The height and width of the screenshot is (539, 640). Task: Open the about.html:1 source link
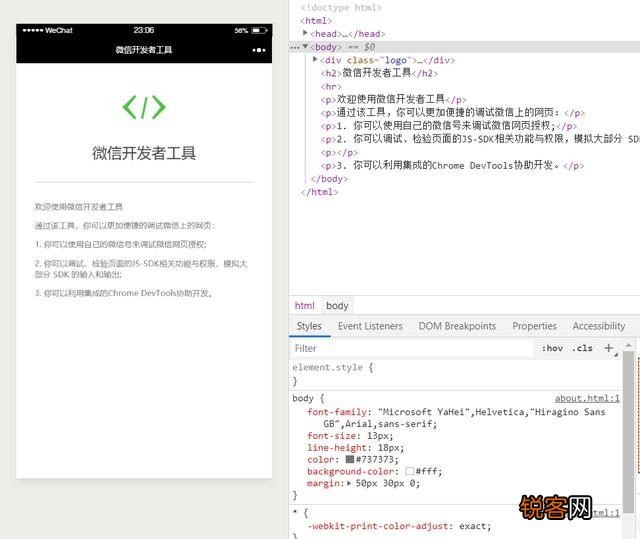587,398
